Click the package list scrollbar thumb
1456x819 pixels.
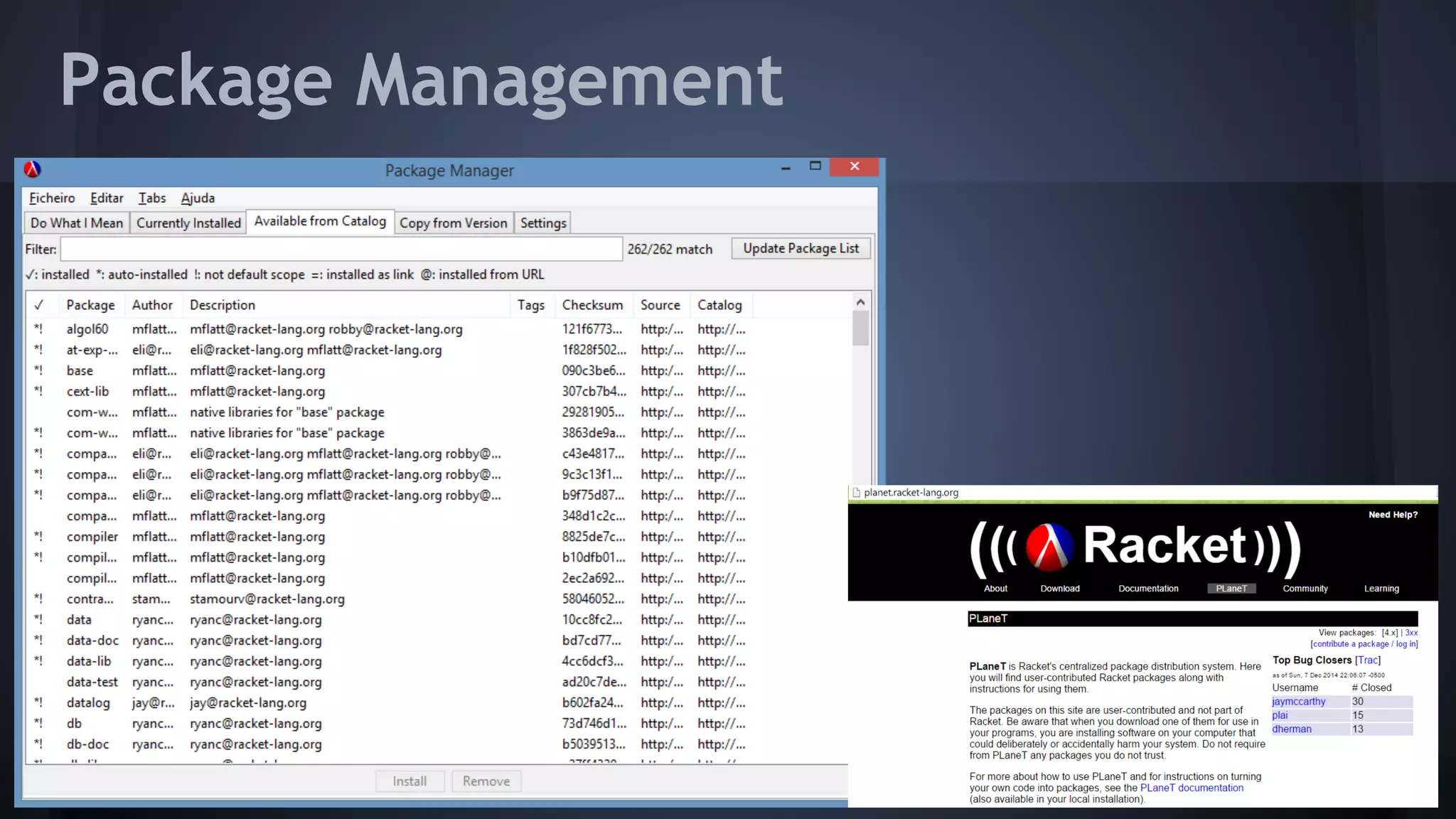pyautogui.click(x=860, y=328)
